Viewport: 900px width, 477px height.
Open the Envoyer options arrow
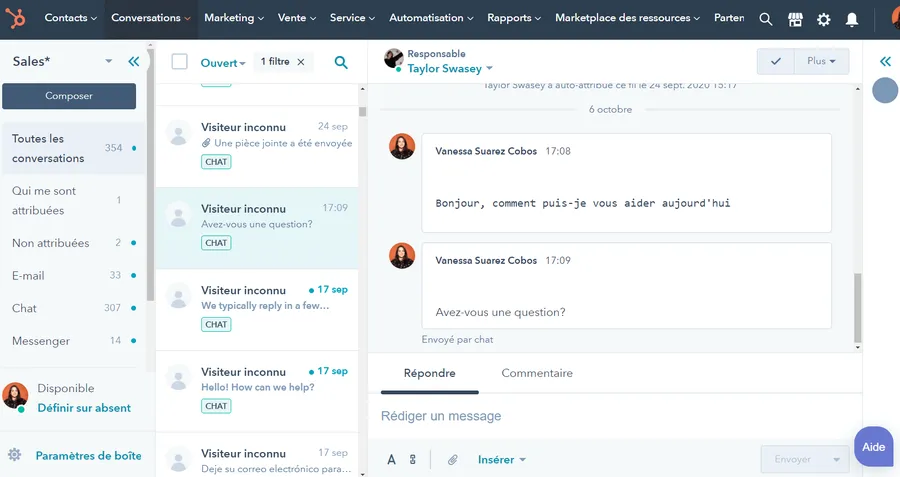[x=836, y=459]
